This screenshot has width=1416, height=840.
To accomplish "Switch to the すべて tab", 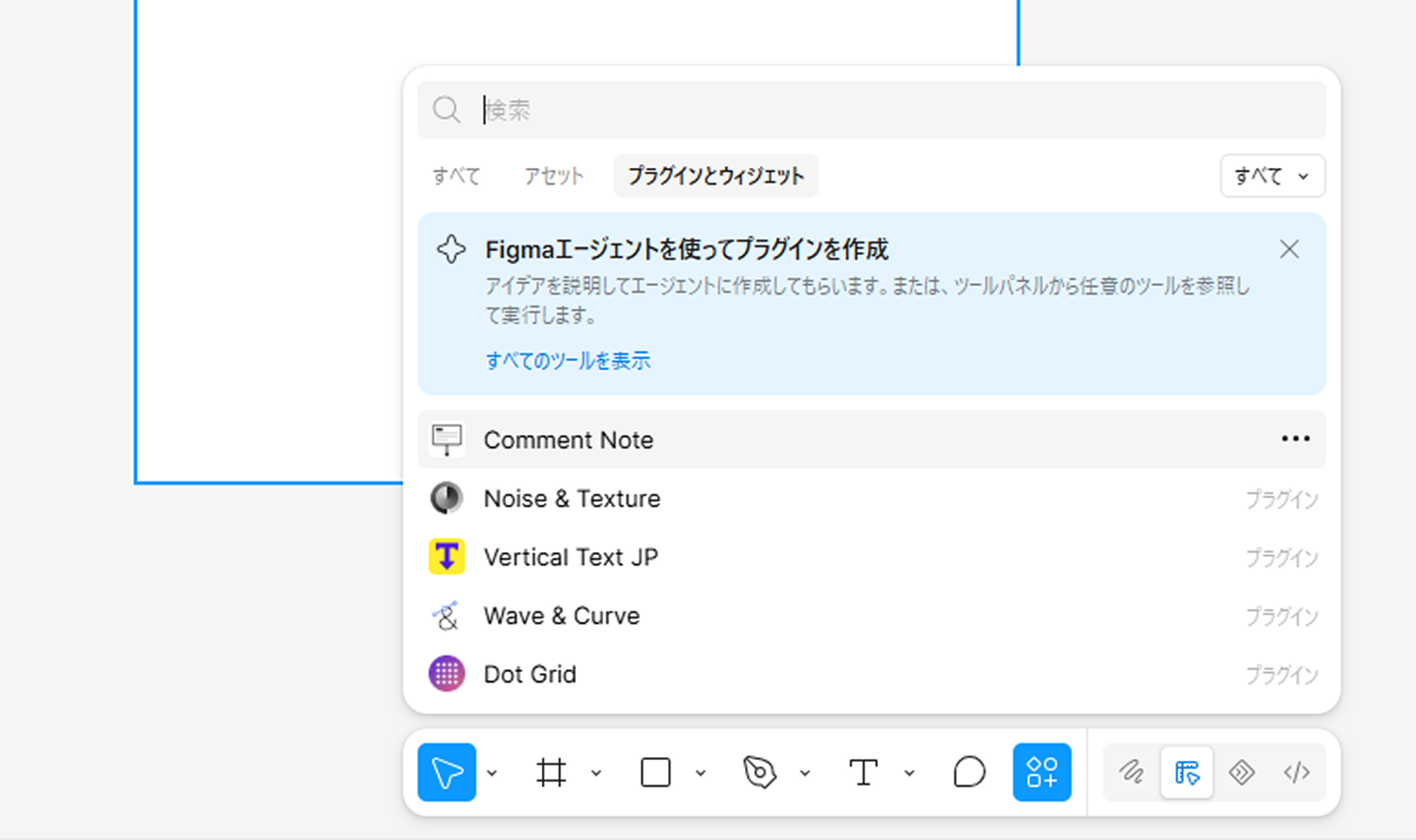I will (x=457, y=176).
